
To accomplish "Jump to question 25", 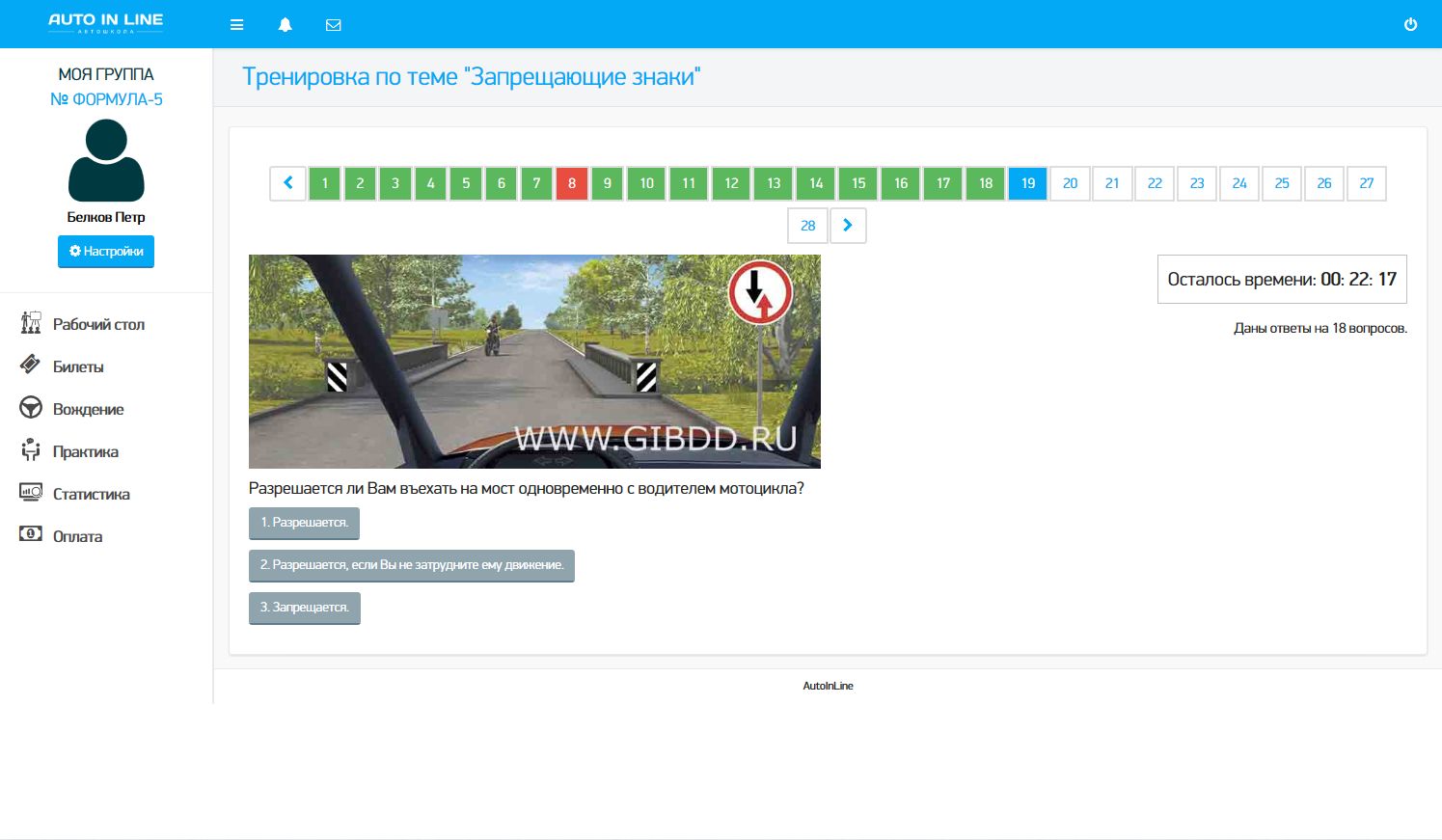I will coord(1282,183).
